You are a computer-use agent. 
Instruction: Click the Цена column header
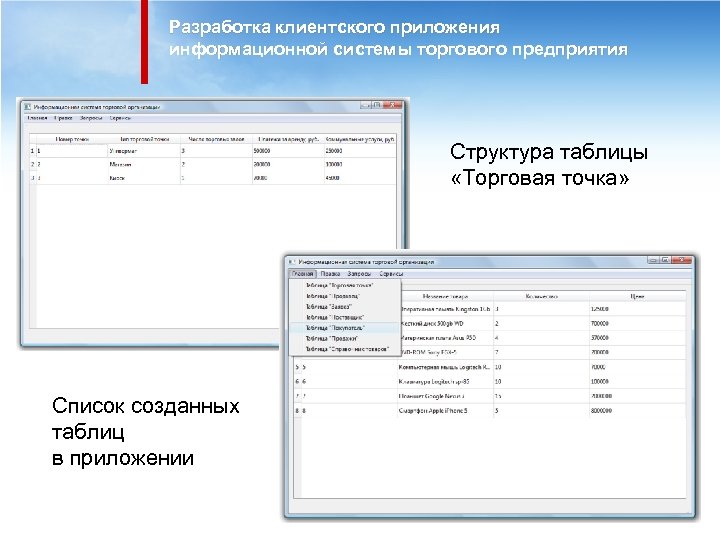click(x=637, y=297)
